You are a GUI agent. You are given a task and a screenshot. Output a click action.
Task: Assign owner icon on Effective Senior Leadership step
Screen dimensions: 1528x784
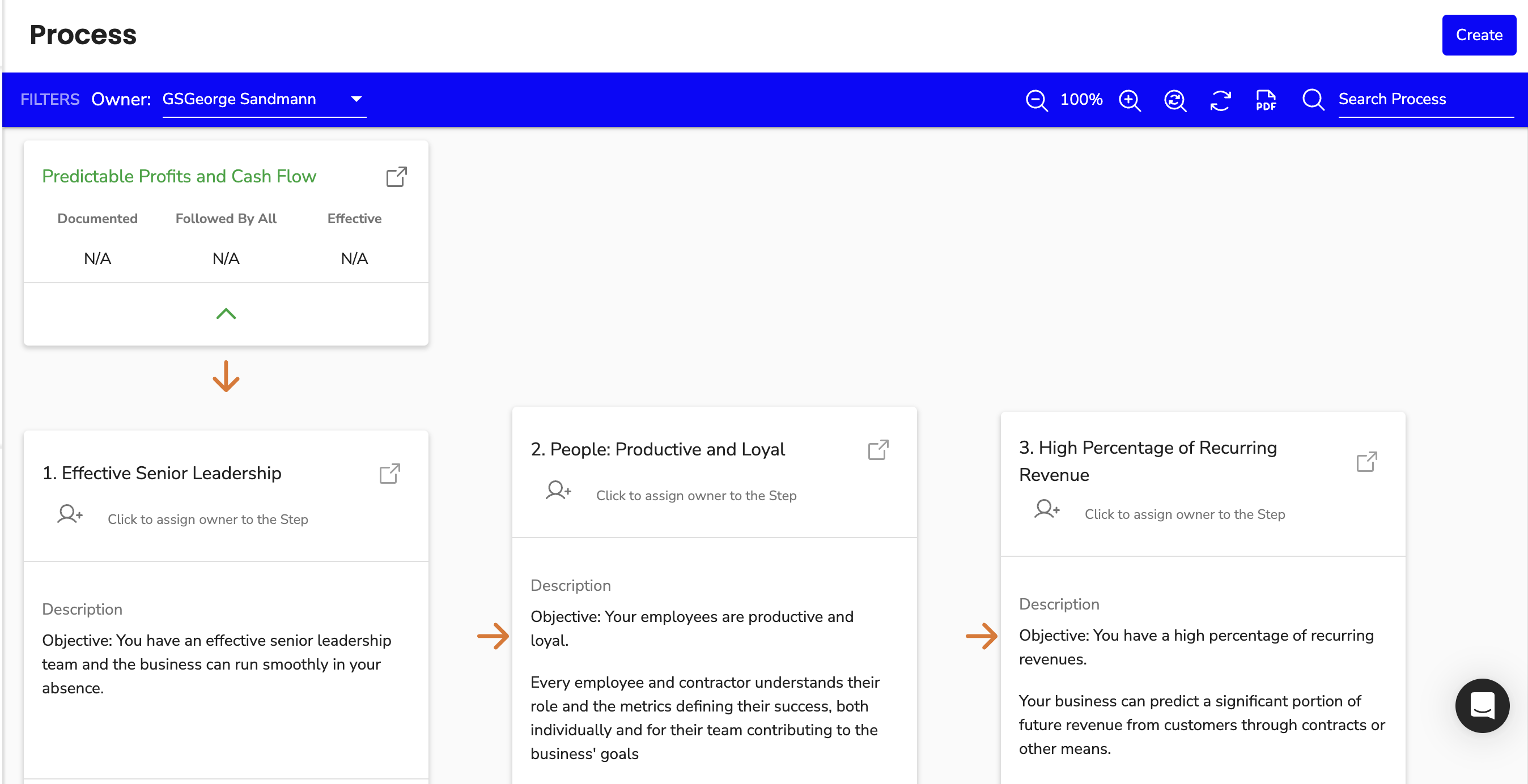click(69, 514)
